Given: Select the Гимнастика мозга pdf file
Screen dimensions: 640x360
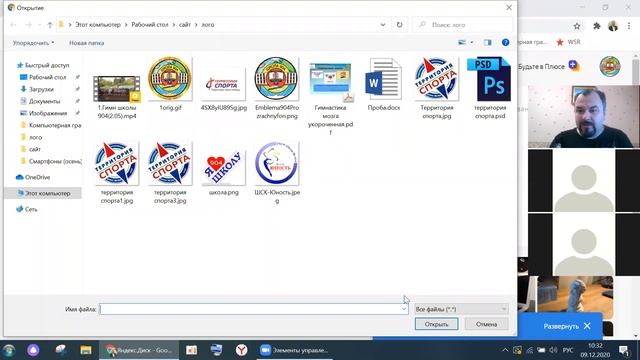Looking at the screenshot, I should (330, 97).
